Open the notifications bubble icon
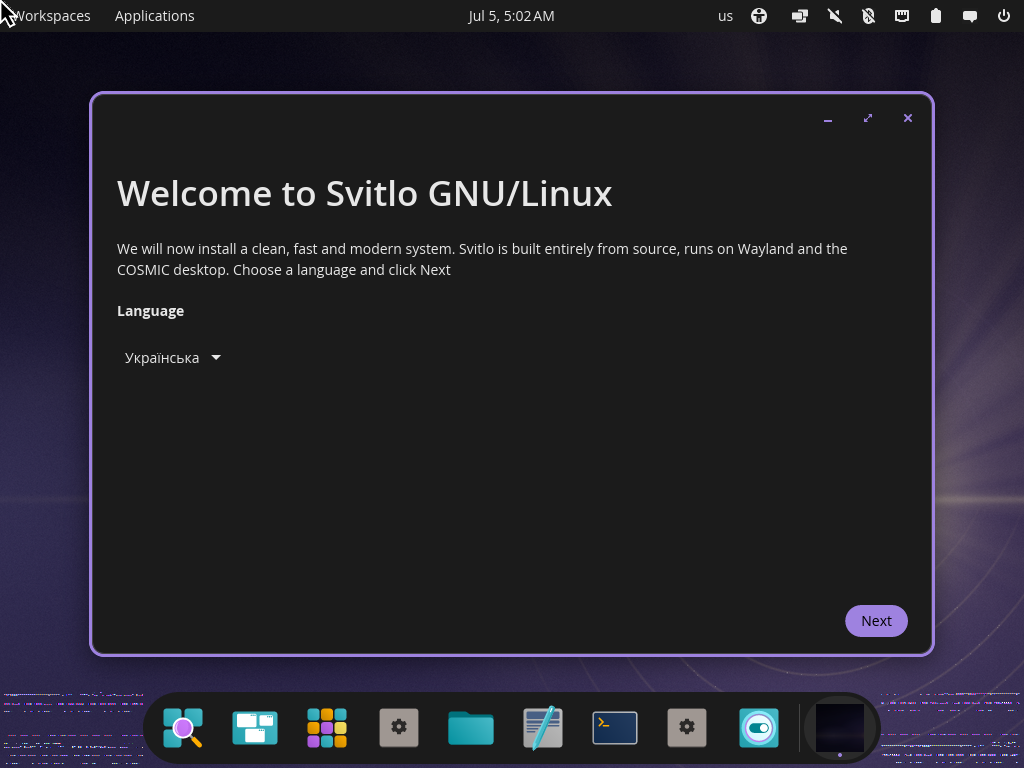This screenshot has height=768, width=1024. (970, 16)
